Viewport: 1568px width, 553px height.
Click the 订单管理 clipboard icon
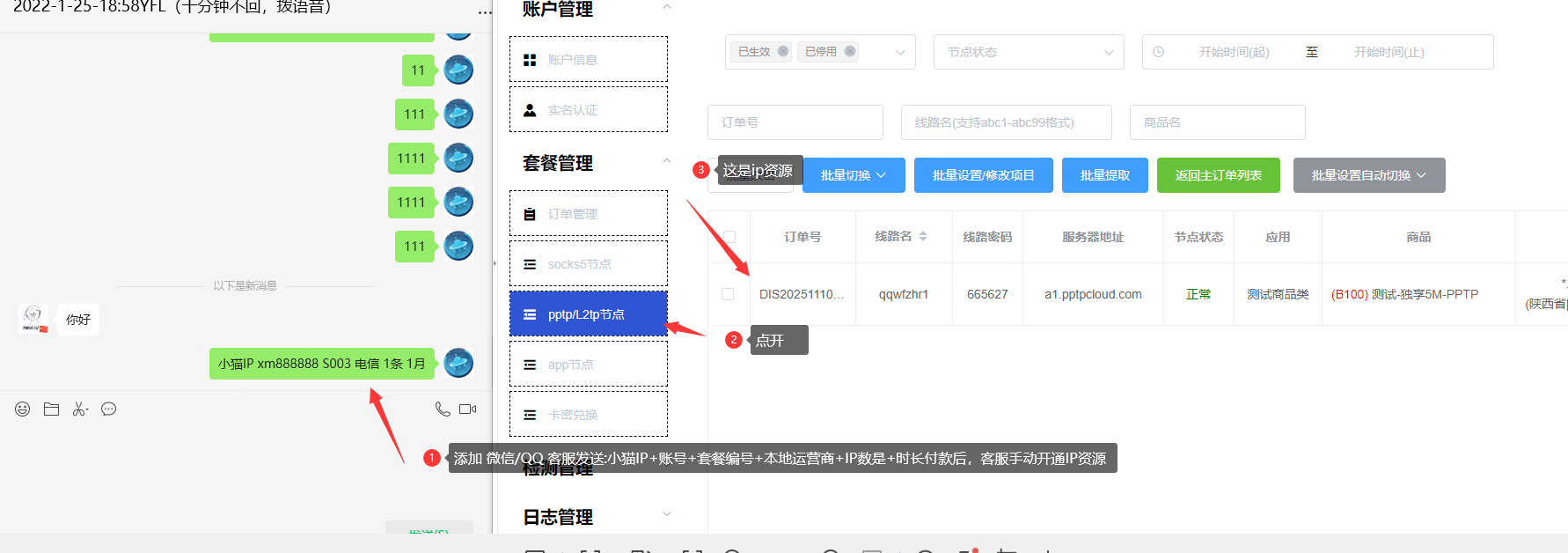click(530, 214)
